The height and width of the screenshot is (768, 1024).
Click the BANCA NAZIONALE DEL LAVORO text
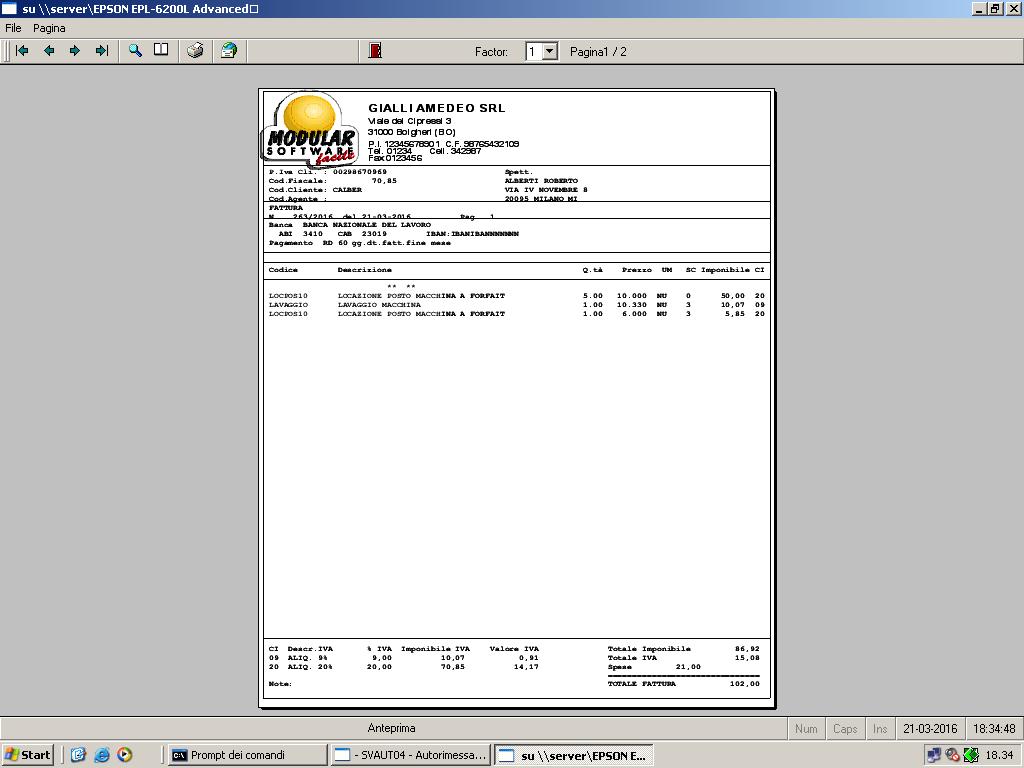(x=367, y=225)
